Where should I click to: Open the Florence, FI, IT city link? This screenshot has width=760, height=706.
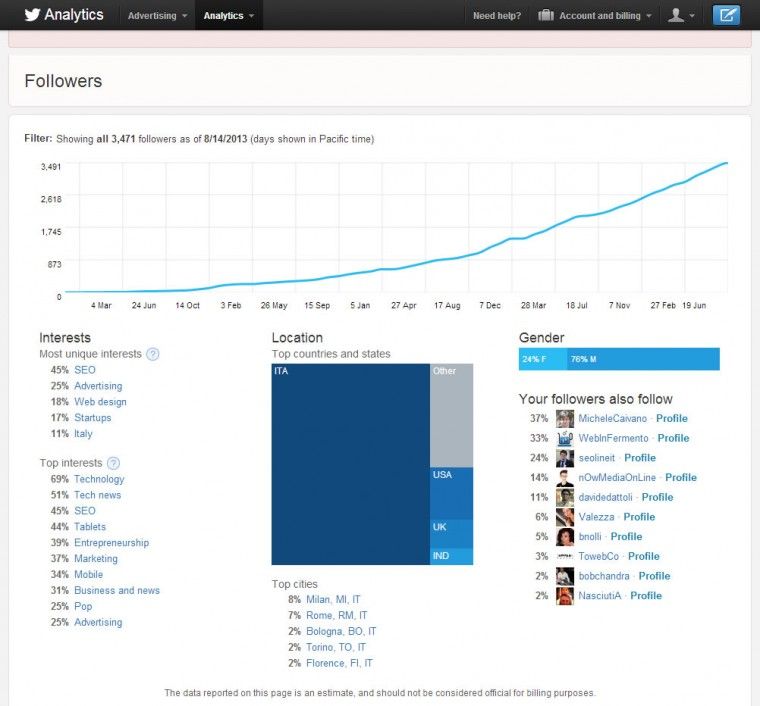[x=339, y=663]
